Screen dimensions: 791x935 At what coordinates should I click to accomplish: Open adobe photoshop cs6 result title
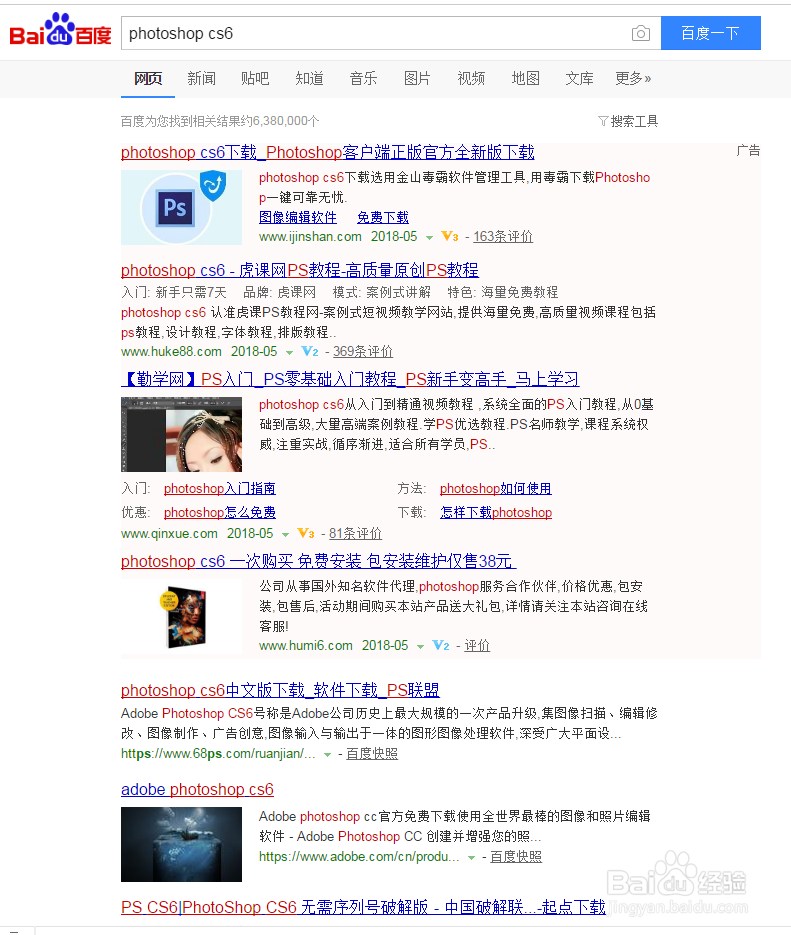(x=197, y=790)
